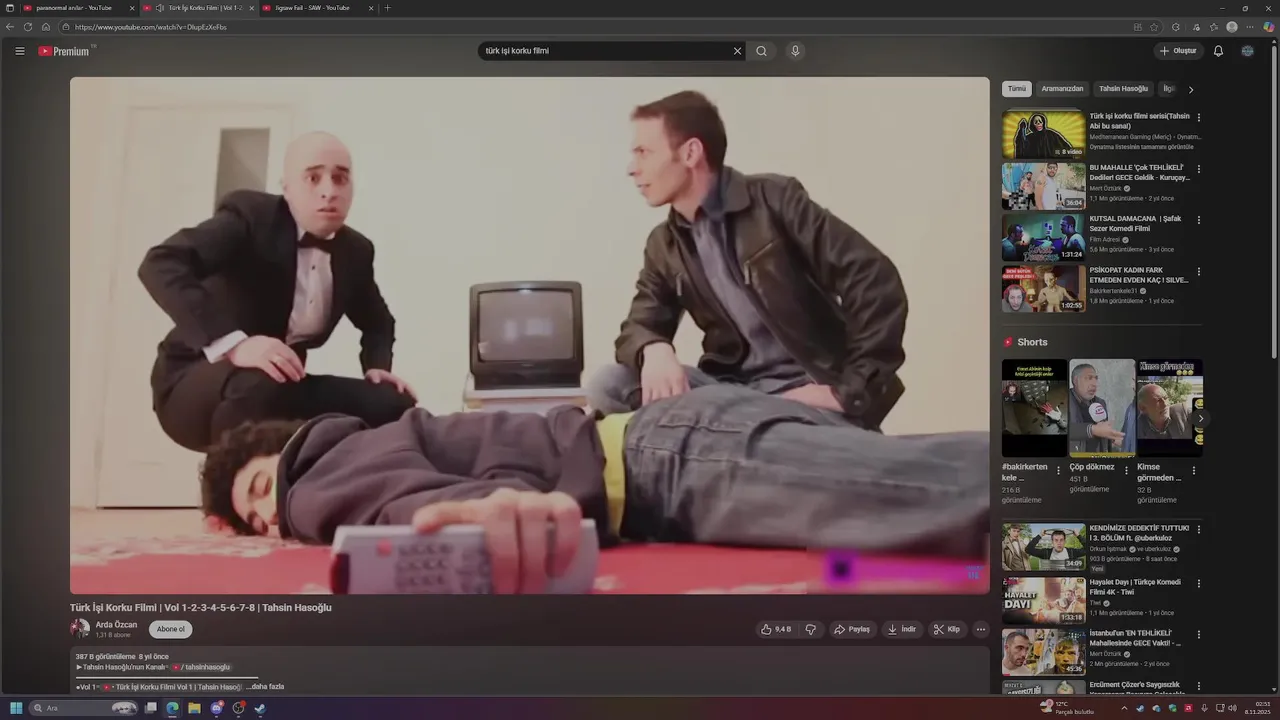Select the 'Aramanızdan' filter chip
The image size is (1280, 720).
point(1062,89)
